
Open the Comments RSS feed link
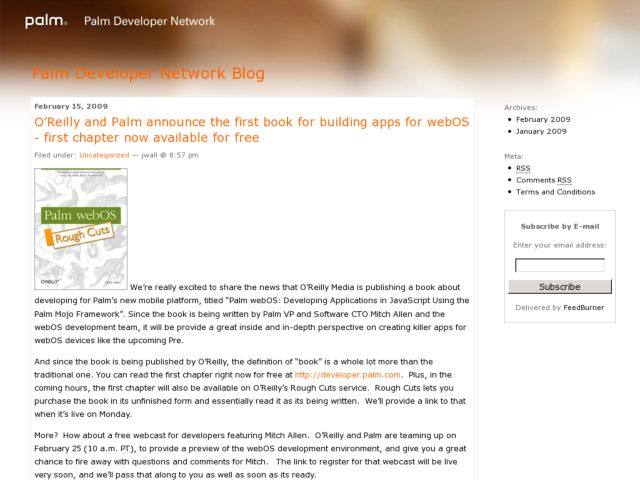tap(543, 180)
